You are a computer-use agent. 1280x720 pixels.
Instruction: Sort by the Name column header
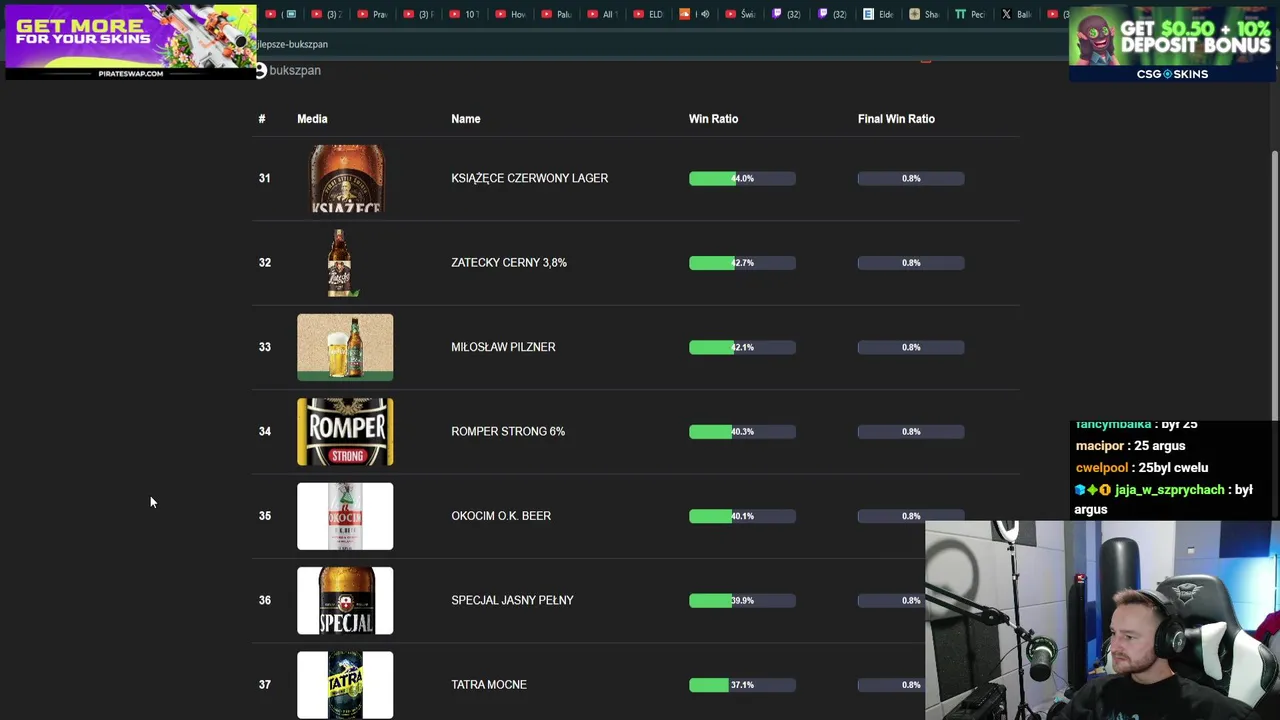pos(466,119)
